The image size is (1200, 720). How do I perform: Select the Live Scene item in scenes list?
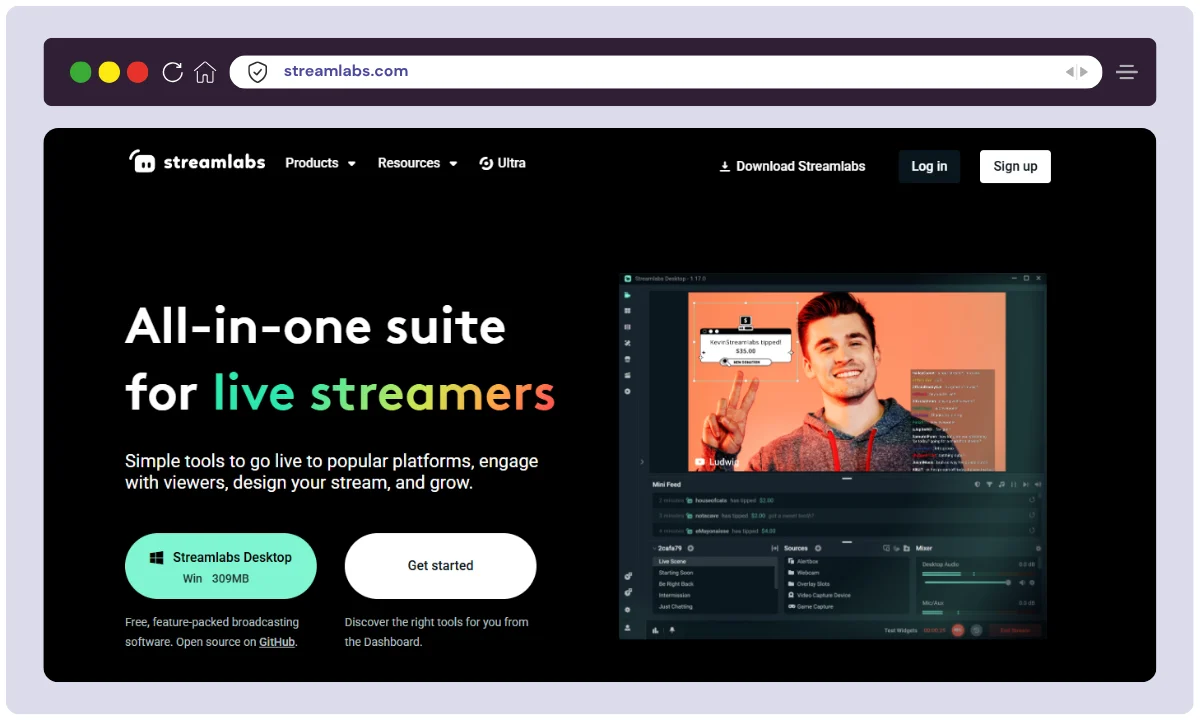[672, 562]
